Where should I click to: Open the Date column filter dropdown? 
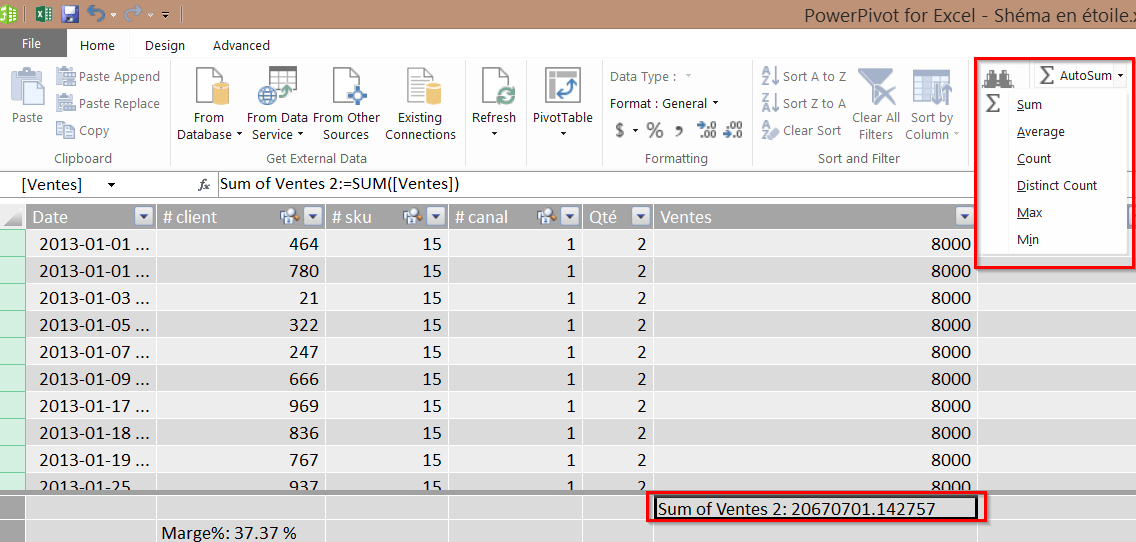tap(143, 217)
